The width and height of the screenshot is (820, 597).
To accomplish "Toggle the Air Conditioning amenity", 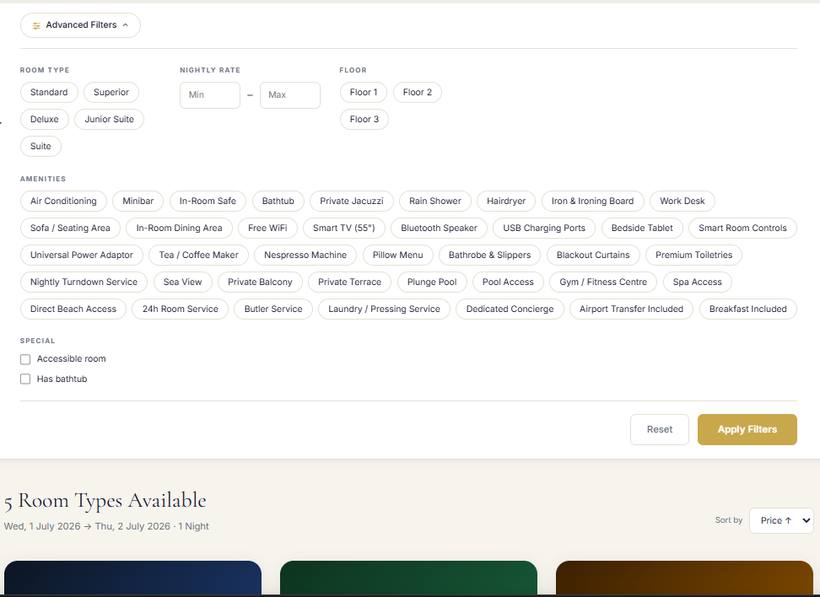I will [x=63, y=201].
